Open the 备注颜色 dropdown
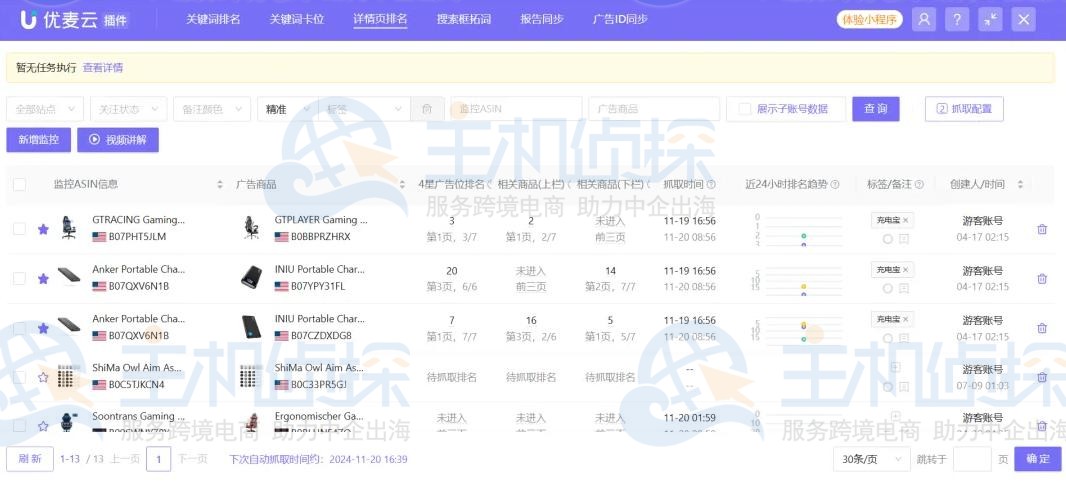The width and height of the screenshot is (1066, 482). [212, 109]
